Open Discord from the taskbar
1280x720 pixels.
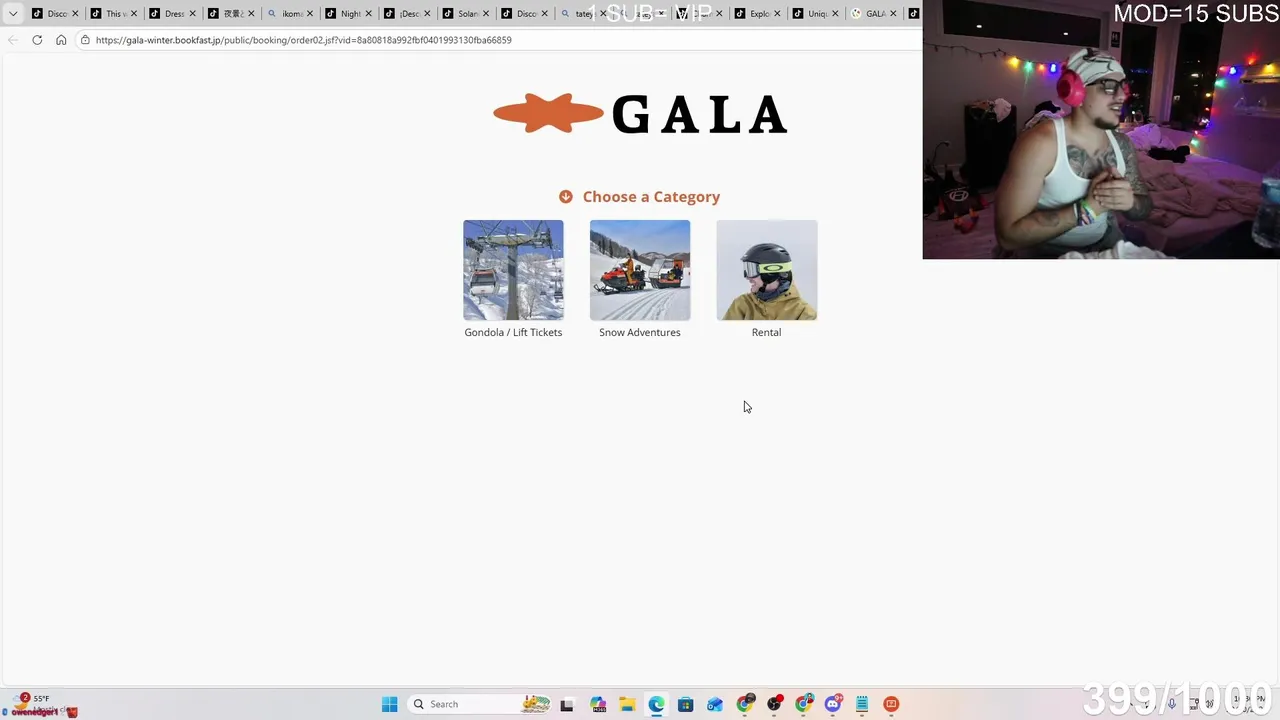coord(833,704)
